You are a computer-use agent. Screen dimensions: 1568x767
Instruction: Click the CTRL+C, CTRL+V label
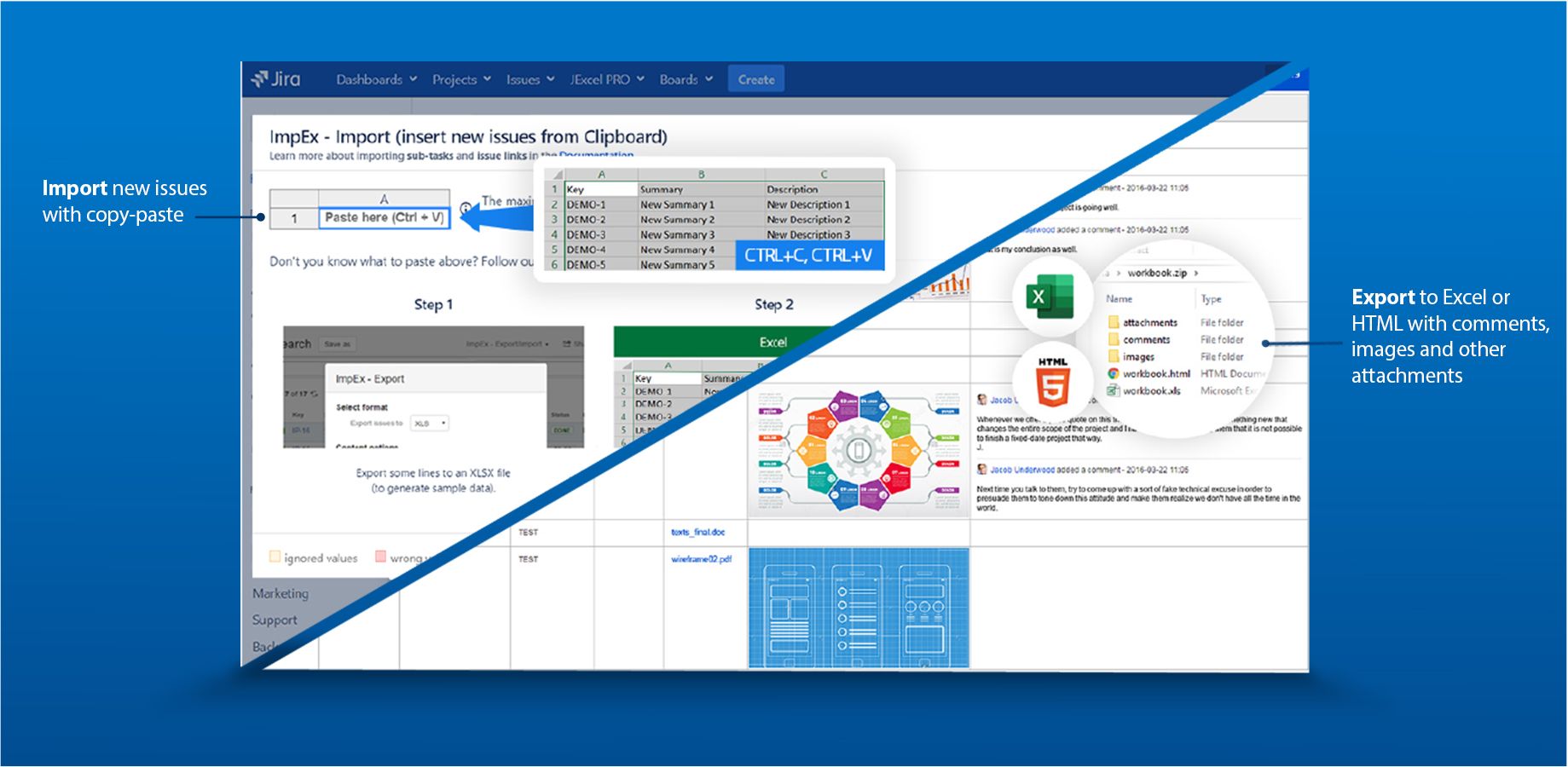(808, 256)
